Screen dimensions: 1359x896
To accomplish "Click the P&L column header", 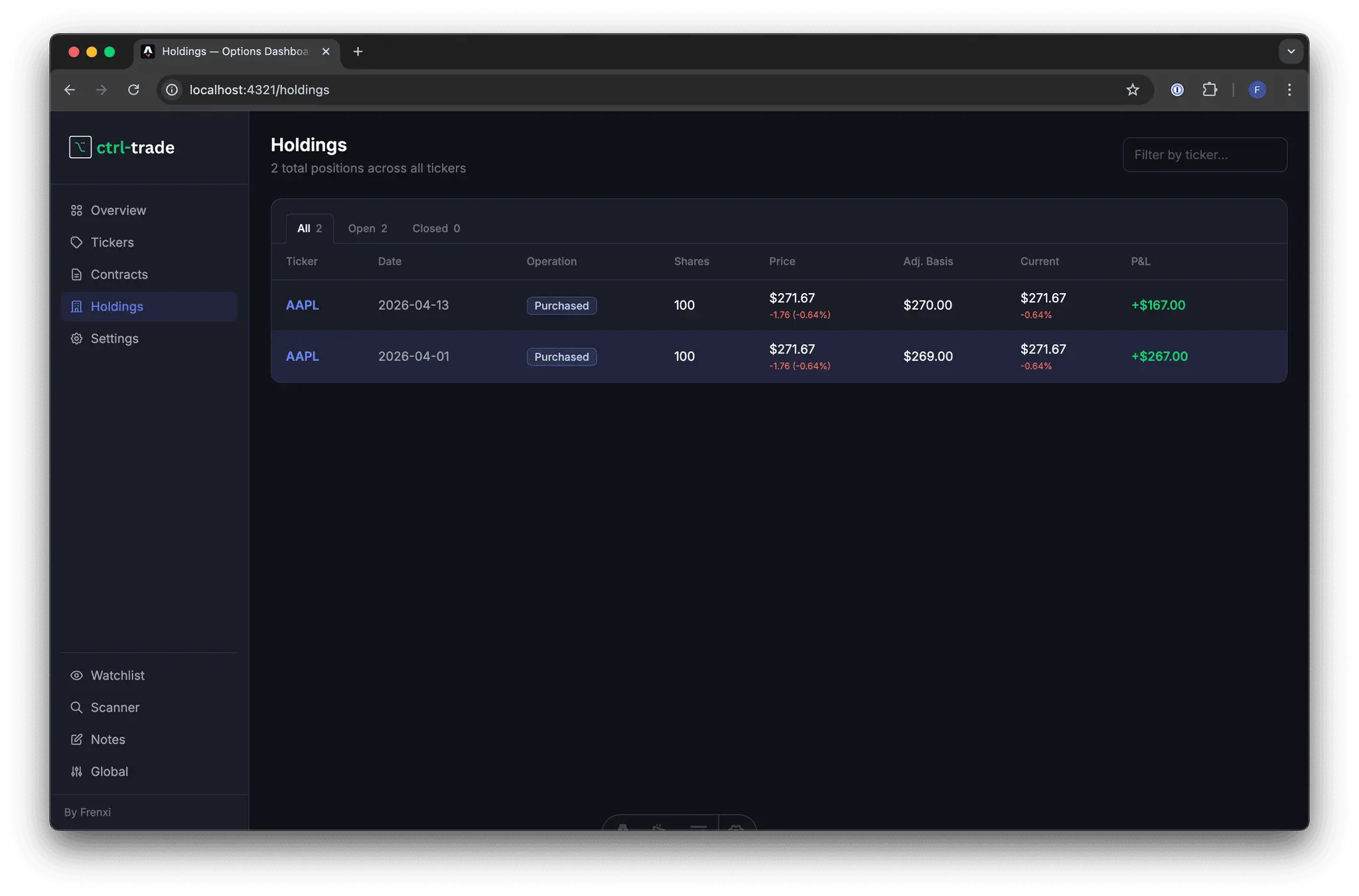I will 1140,261.
